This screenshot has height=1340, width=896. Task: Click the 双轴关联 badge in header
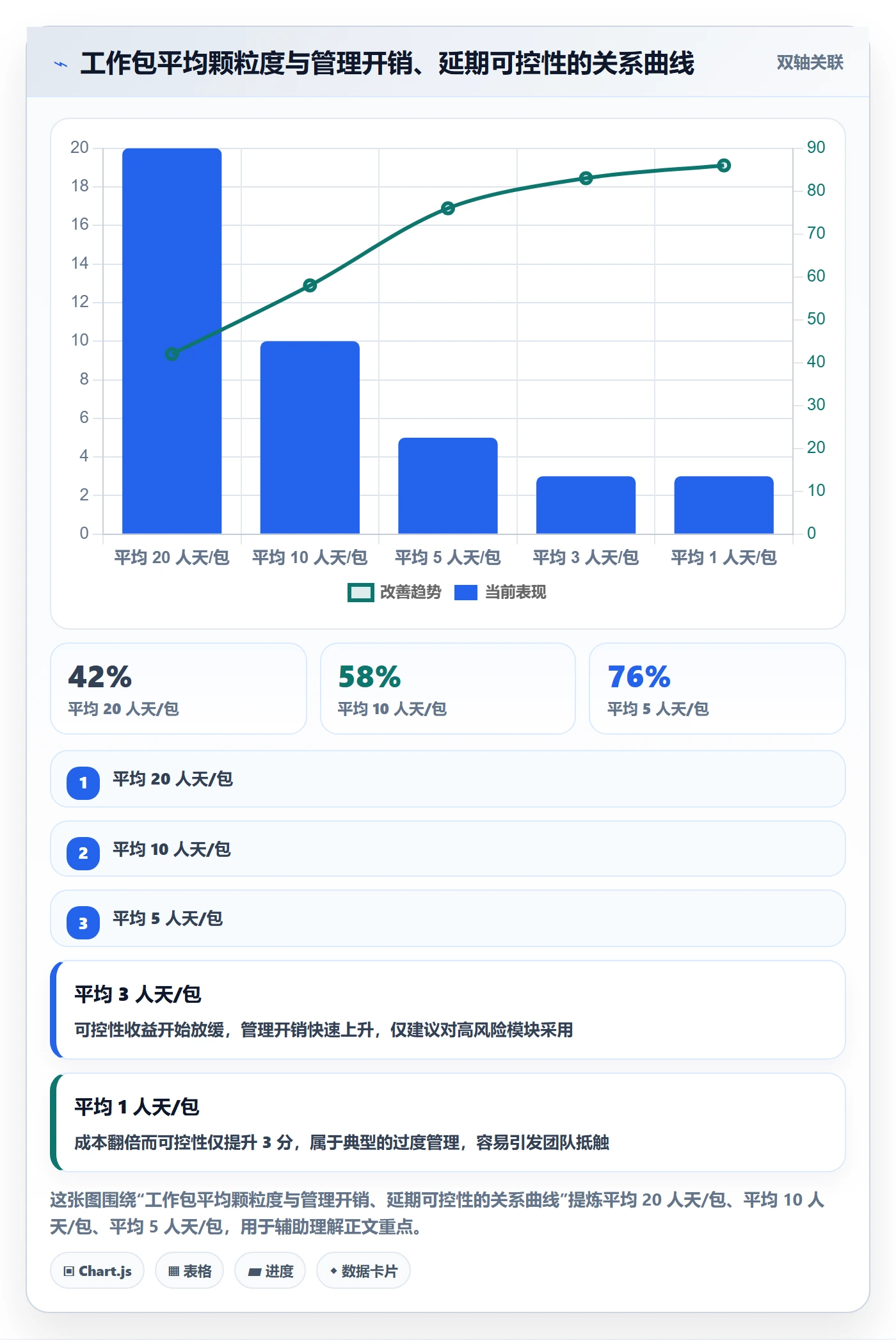pos(810,63)
